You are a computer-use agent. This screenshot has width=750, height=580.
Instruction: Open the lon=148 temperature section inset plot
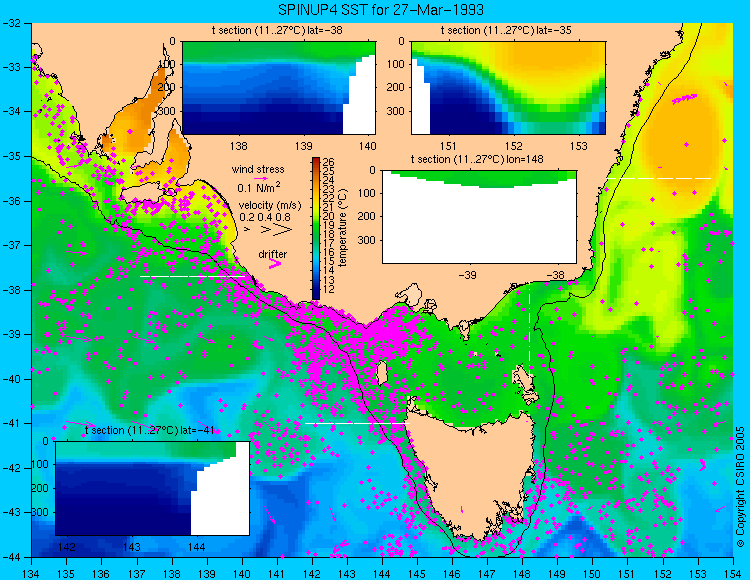[480, 217]
